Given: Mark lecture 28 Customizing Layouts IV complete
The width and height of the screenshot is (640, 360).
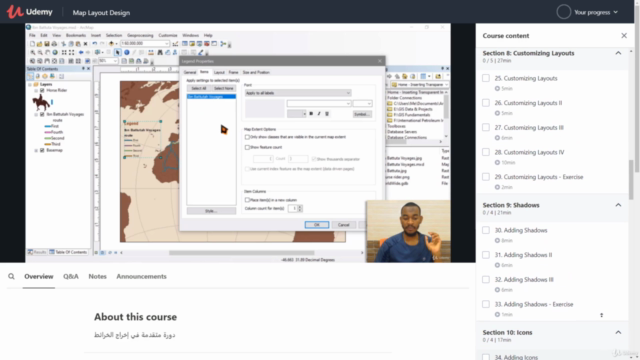Looking at the screenshot, I should coord(486,152).
